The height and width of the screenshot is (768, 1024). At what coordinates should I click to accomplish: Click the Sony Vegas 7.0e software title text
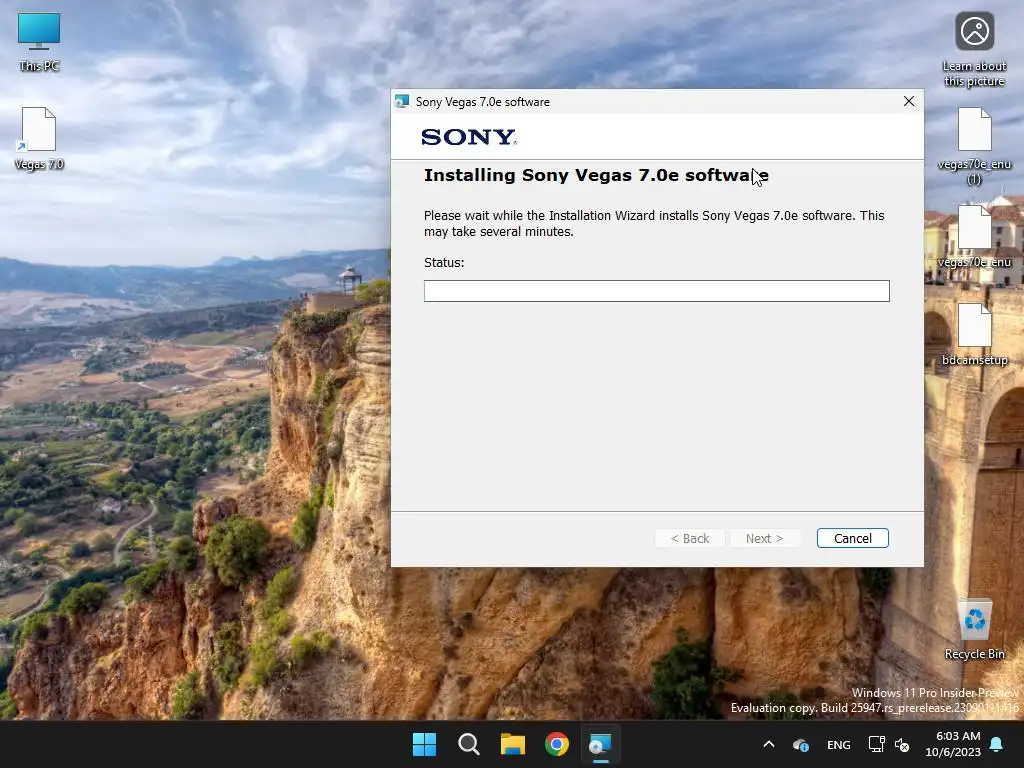coord(483,102)
